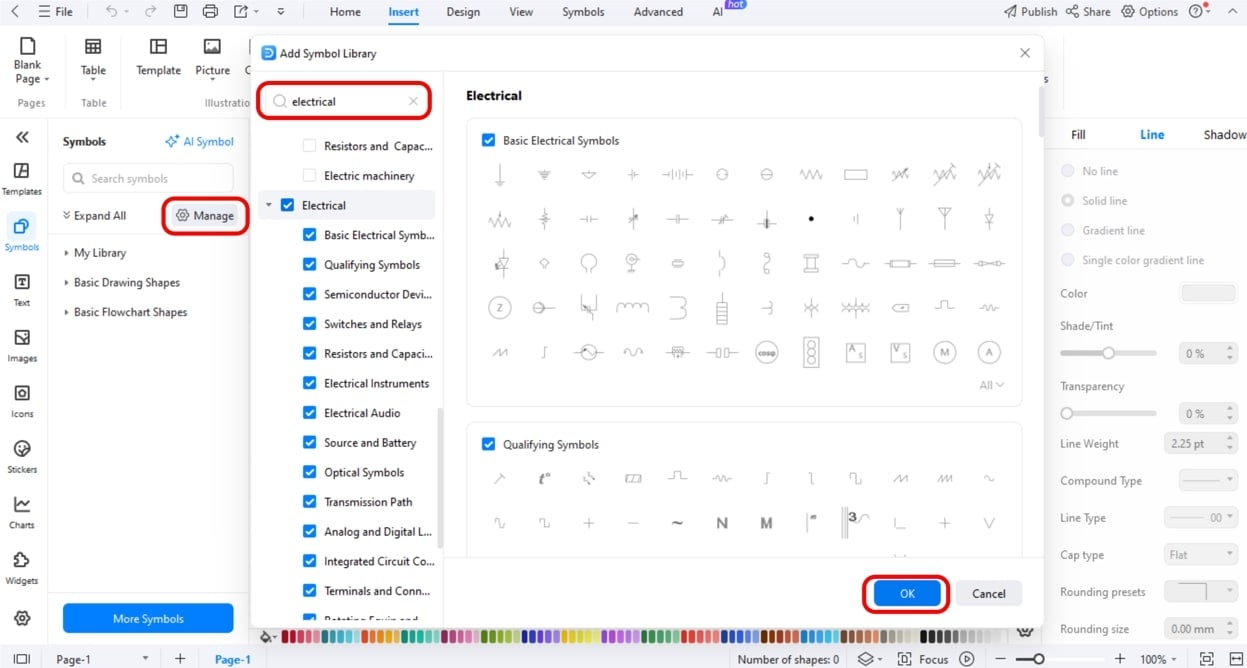Collapse the Electrical category
The height and width of the screenshot is (668, 1247).
pyautogui.click(x=267, y=204)
